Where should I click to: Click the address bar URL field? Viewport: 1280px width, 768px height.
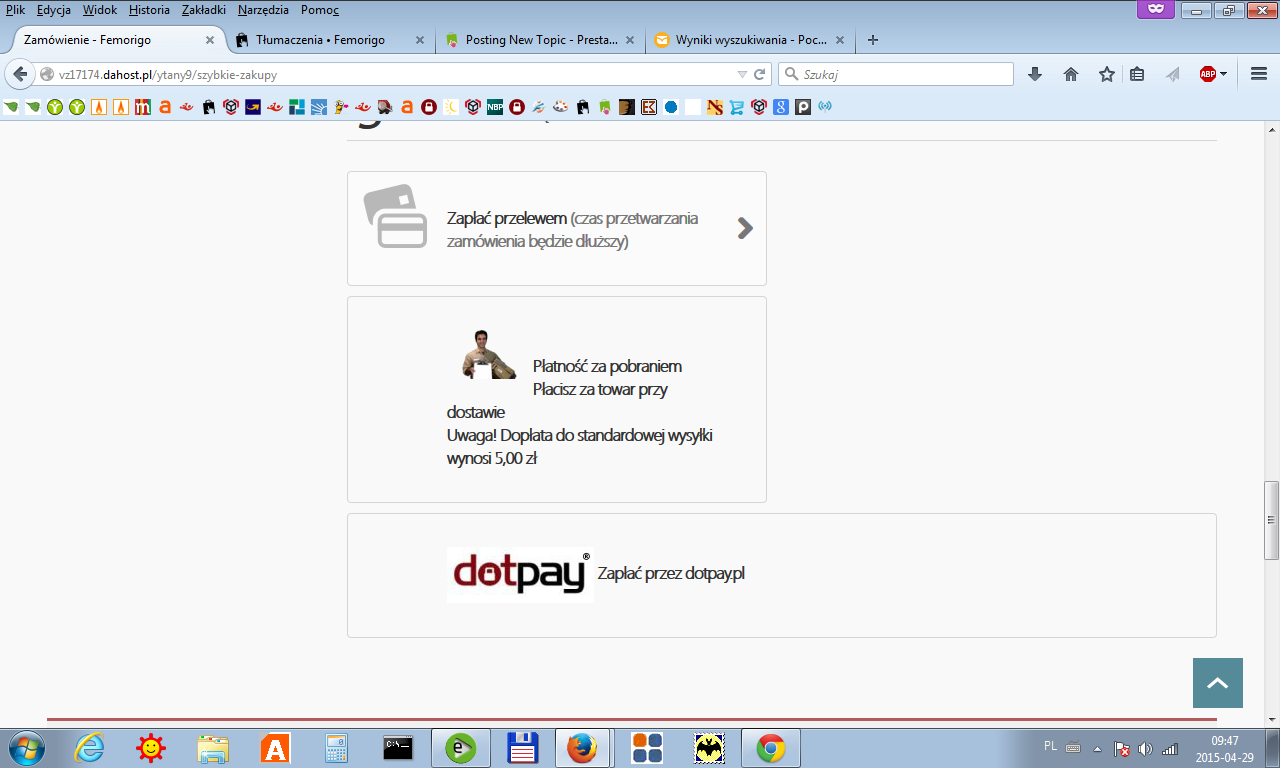pyautogui.click(x=395, y=74)
